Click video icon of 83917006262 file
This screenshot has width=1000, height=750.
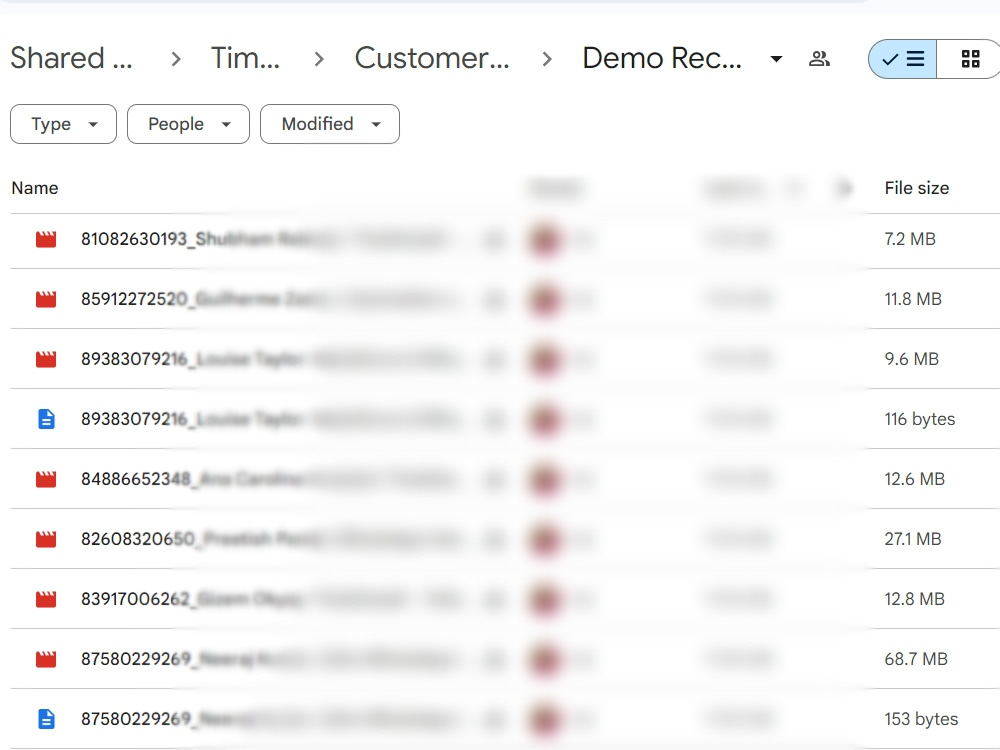[46, 599]
